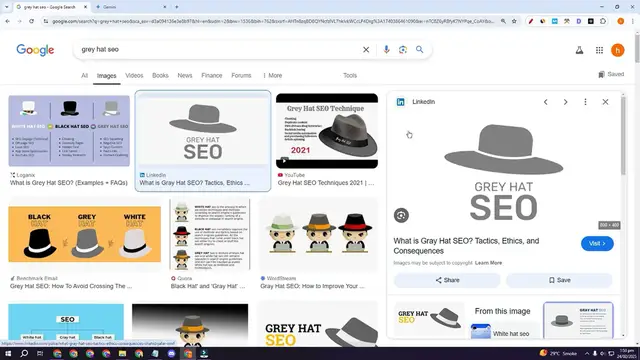Image resolution: width=640 pixels, height=360 pixels.
Task: Open the Learn More copyright link
Action: click(x=488, y=263)
